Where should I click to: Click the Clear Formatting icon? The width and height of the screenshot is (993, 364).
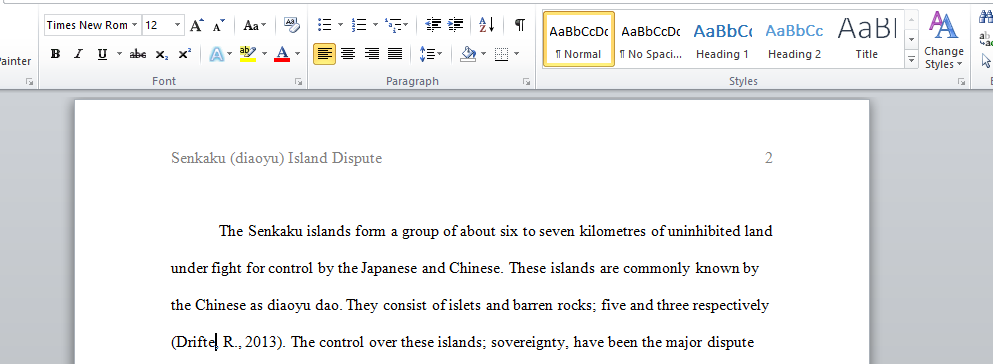pos(291,25)
